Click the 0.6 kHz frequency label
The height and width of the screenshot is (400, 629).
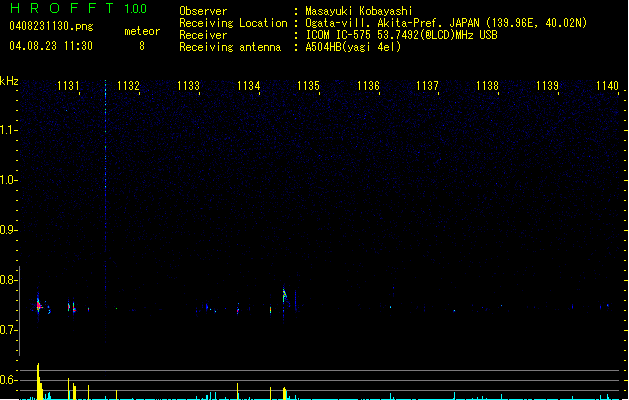point(8,380)
